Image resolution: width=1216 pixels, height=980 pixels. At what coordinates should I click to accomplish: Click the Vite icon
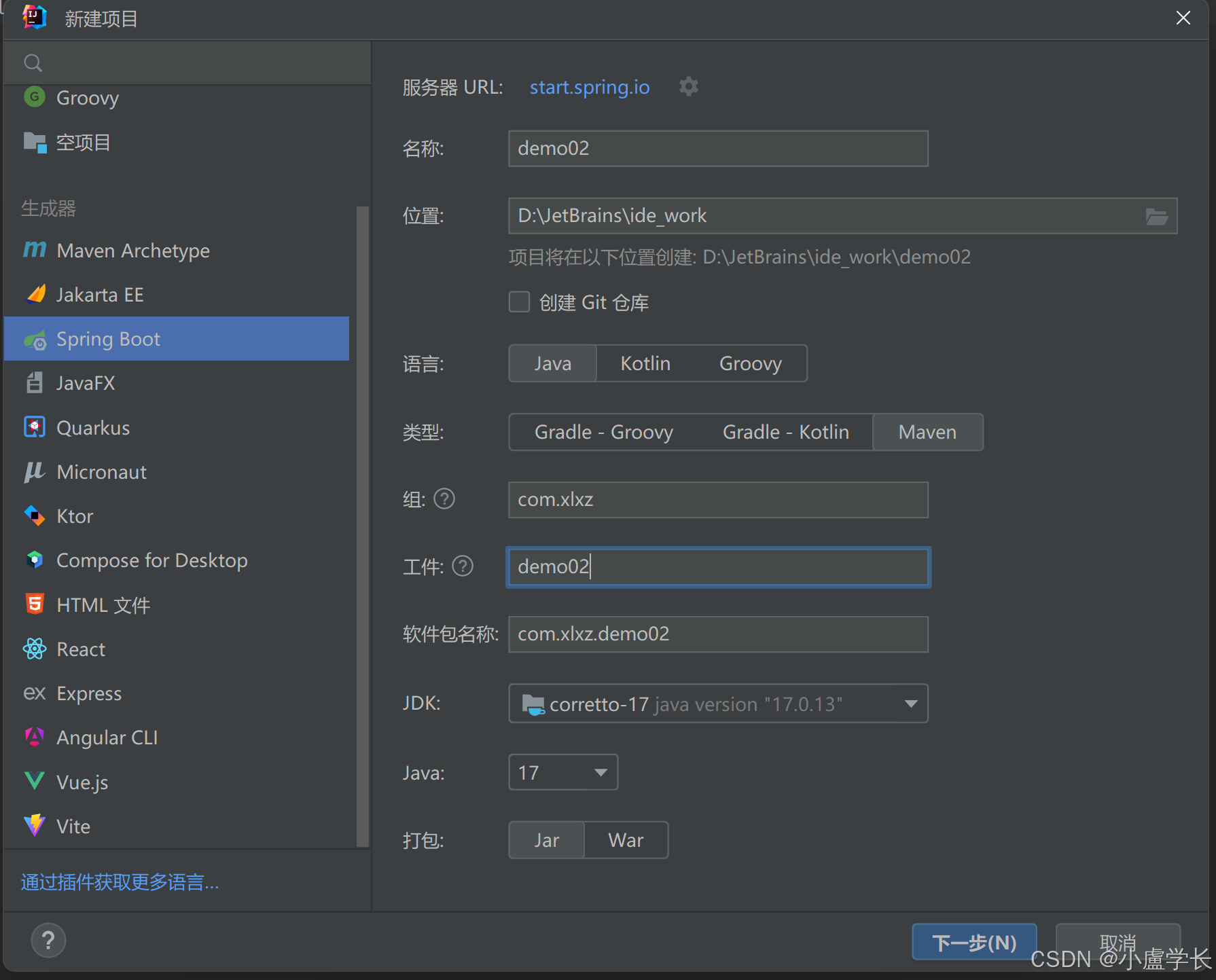[35, 826]
